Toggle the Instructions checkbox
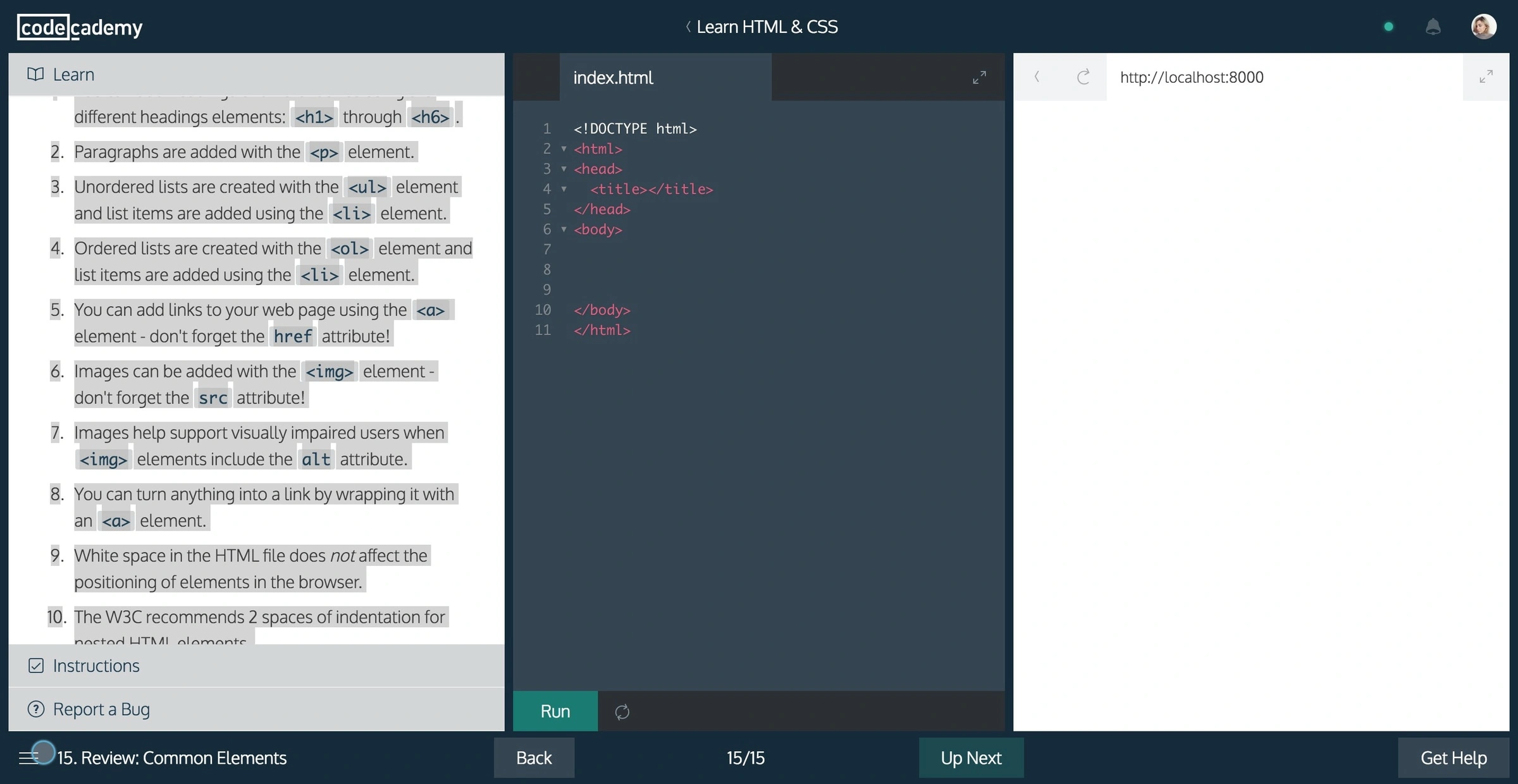The image size is (1518, 784). (35, 666)
